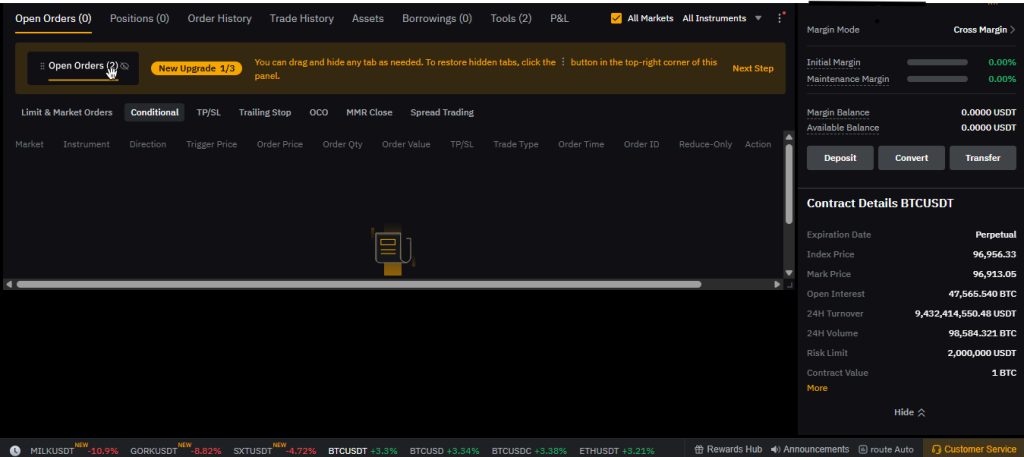
Task: Toggle the All Markets checkbox
Action: click(616, 18)
